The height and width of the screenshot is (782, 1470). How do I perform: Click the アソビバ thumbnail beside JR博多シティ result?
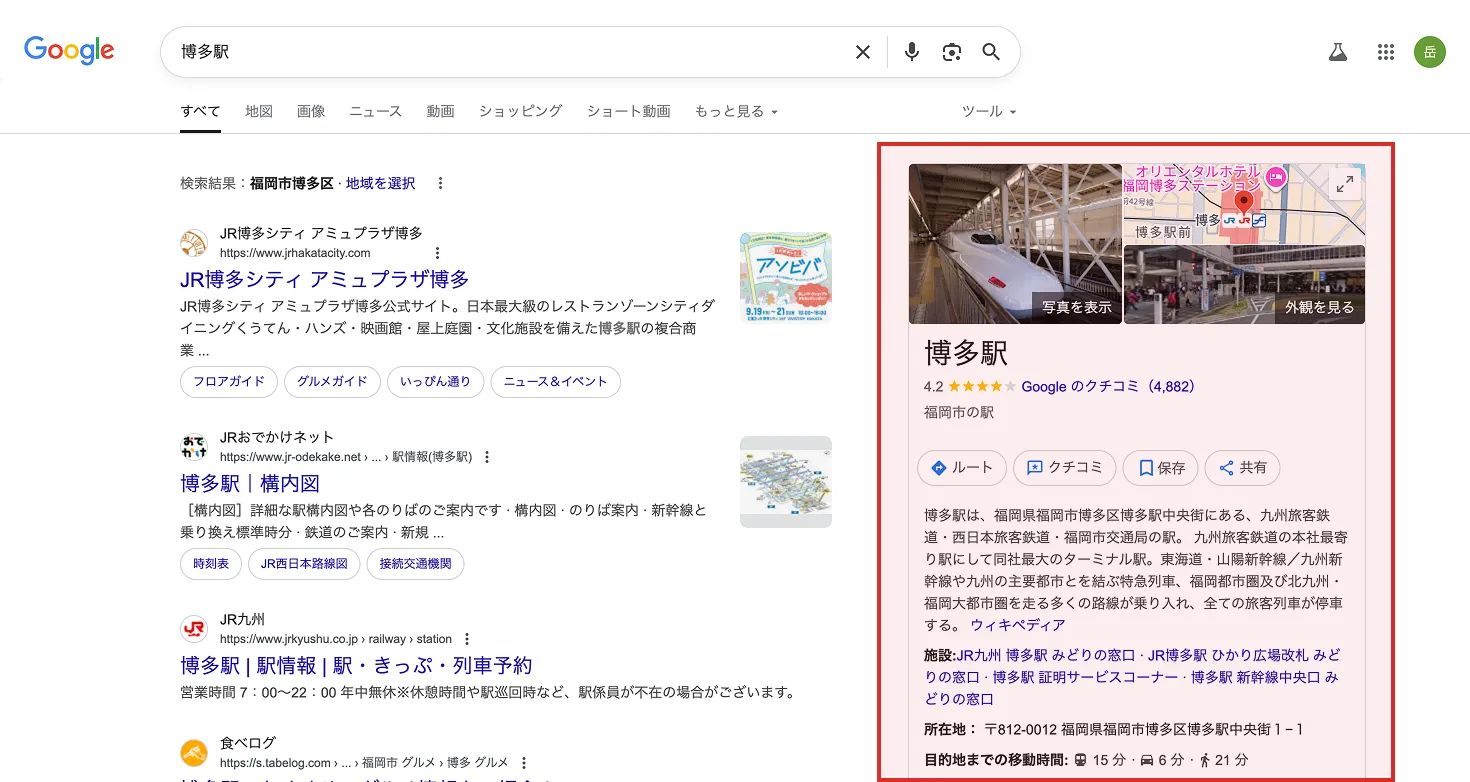pos(786,278)
